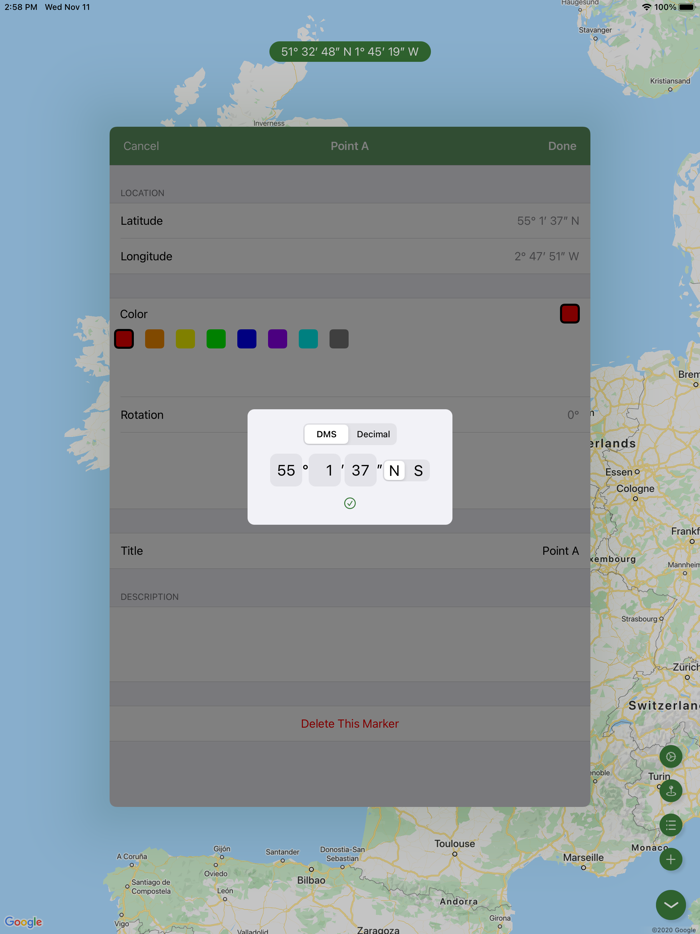This screenshot has height=934, width=700.
Task: Edit the seconds field showing 37
Action: [x=360, y=471]
